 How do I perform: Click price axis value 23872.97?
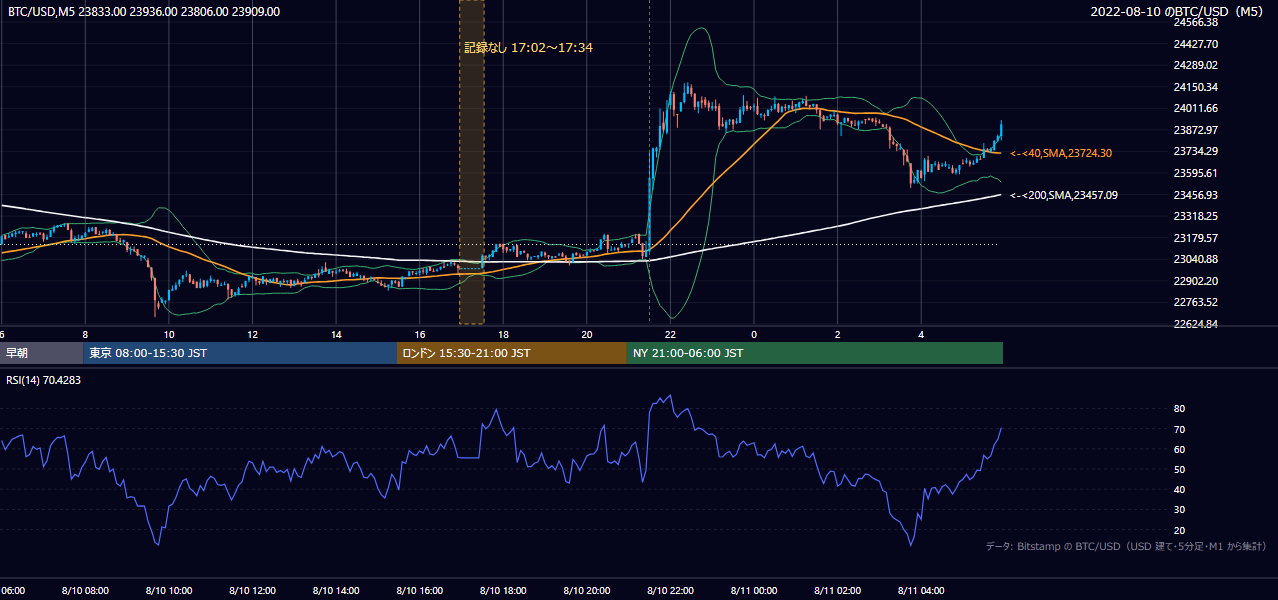tap(1196, 130)
